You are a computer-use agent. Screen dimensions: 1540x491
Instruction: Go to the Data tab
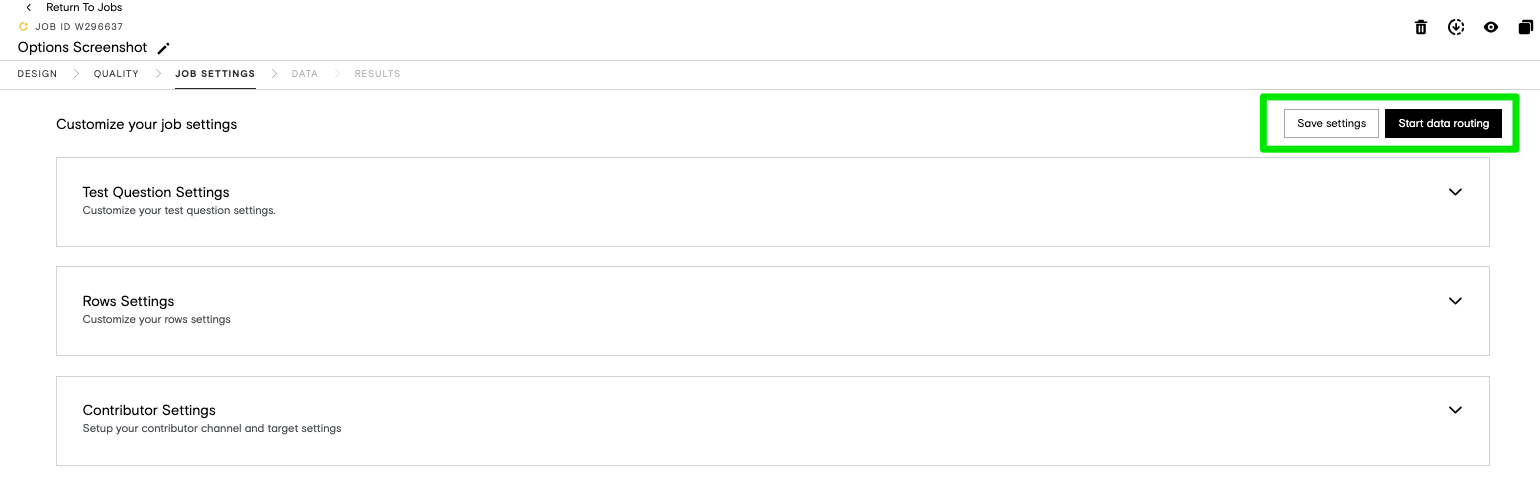coord(305,74)
